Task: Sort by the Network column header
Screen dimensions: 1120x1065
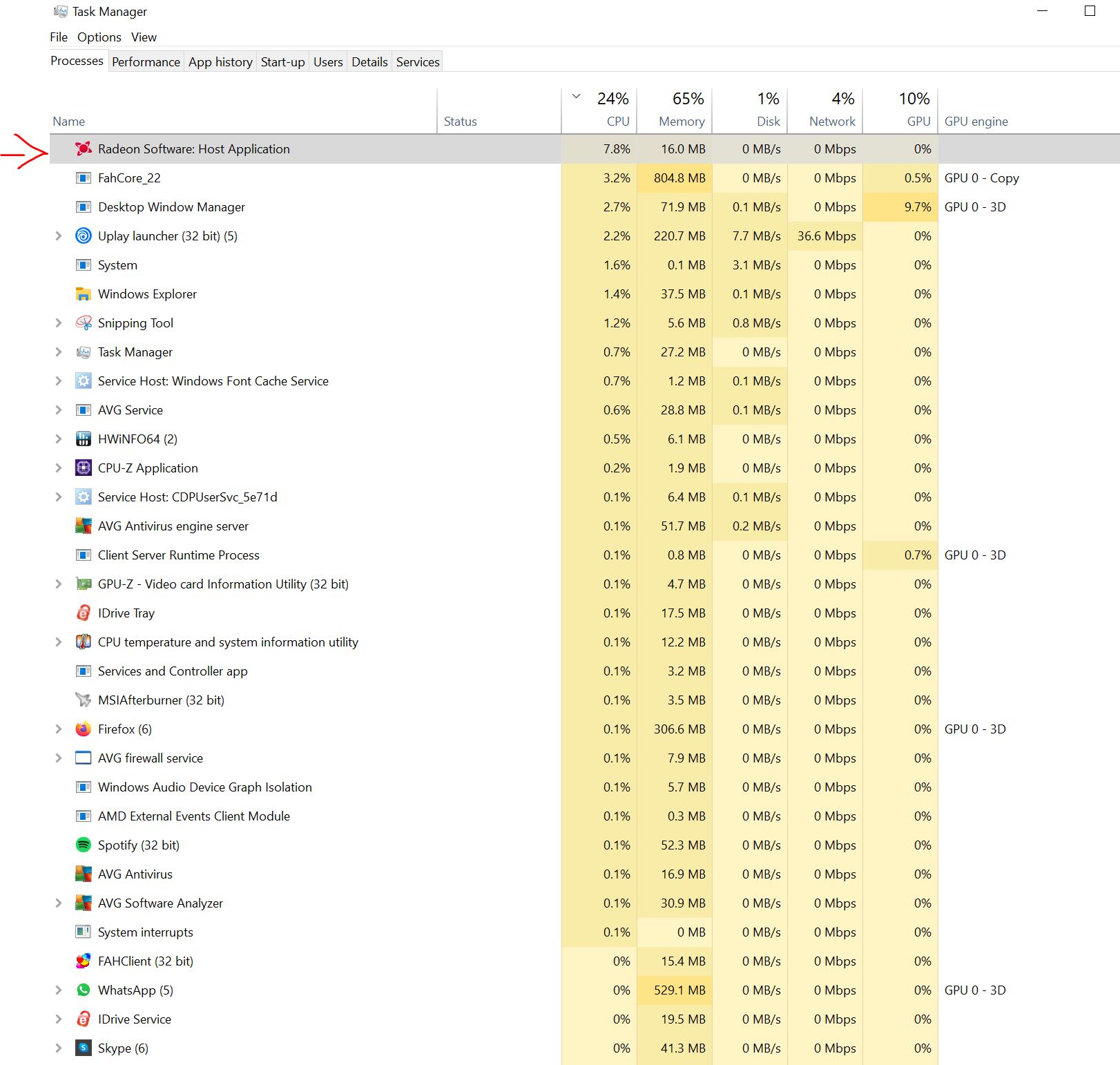Action: point(825,111)
